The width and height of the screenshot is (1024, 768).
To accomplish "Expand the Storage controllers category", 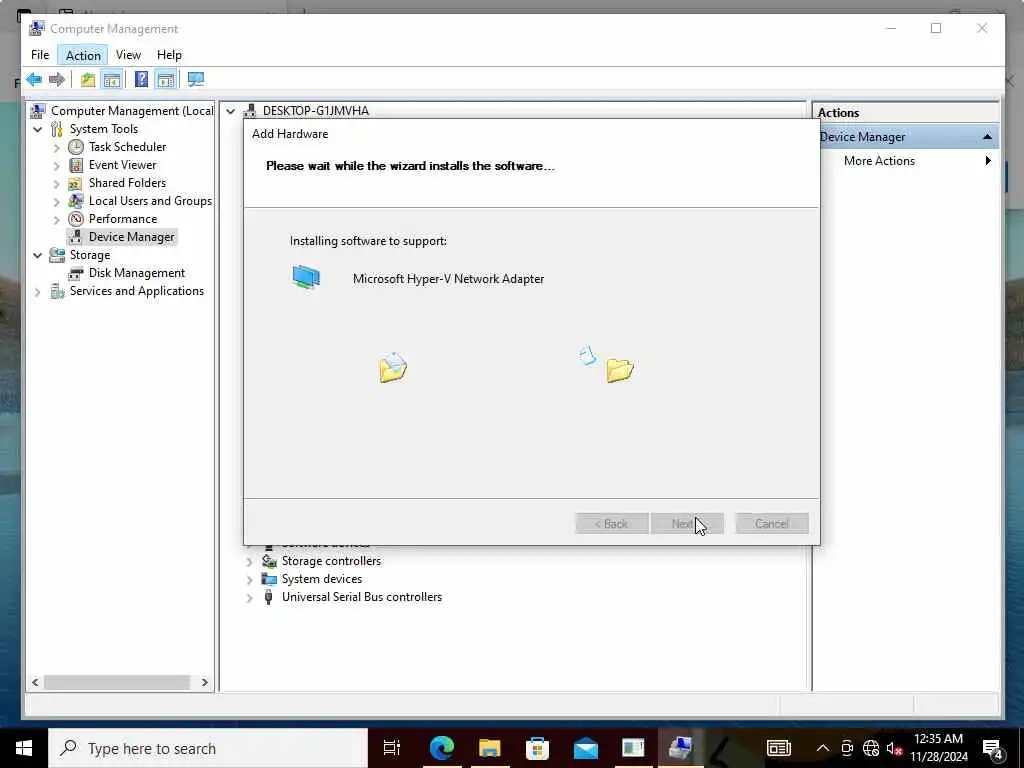I will coord(249,561).
